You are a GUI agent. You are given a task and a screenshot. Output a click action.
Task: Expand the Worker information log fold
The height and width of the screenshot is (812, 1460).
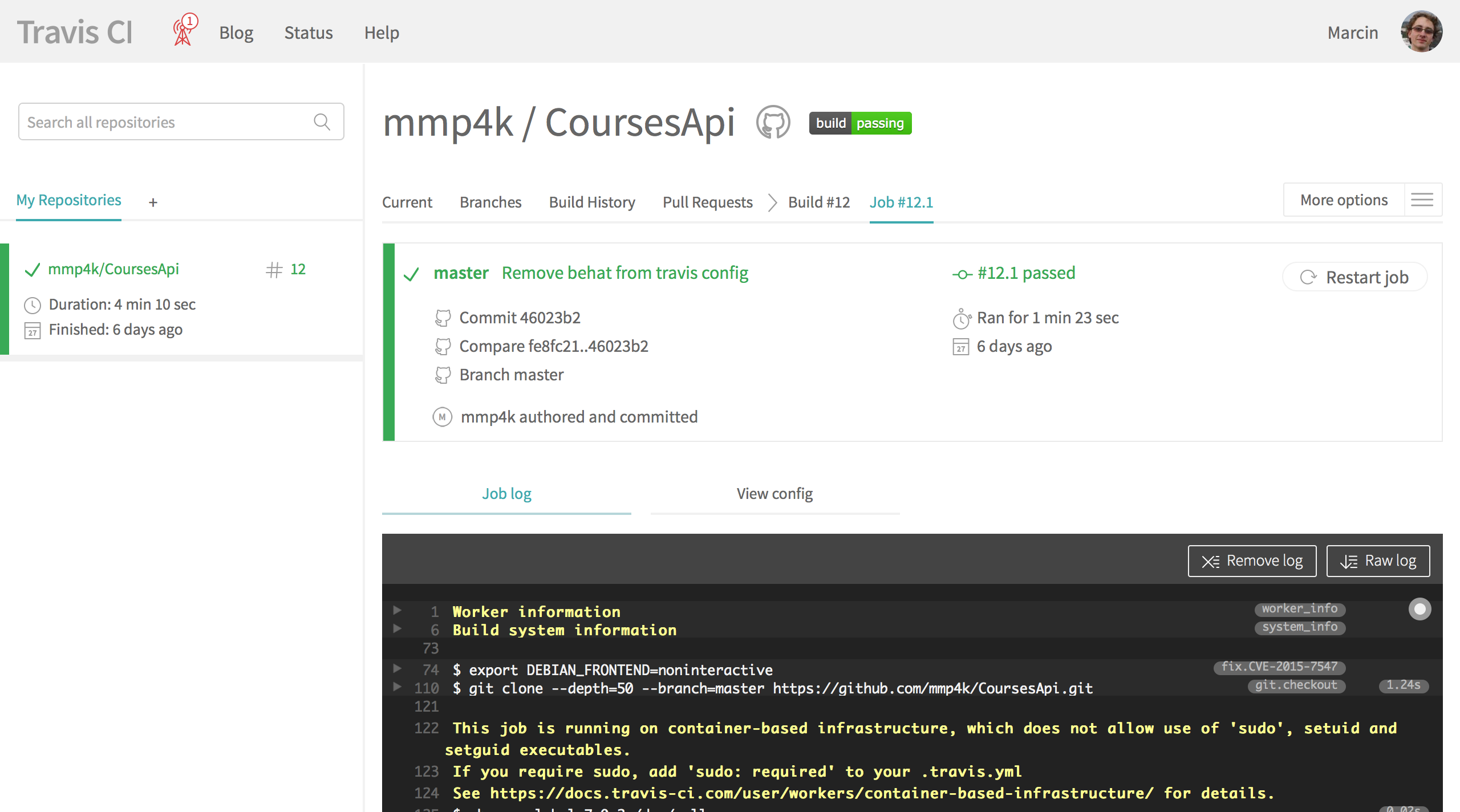pyautogui.click(x=398, y=611)
